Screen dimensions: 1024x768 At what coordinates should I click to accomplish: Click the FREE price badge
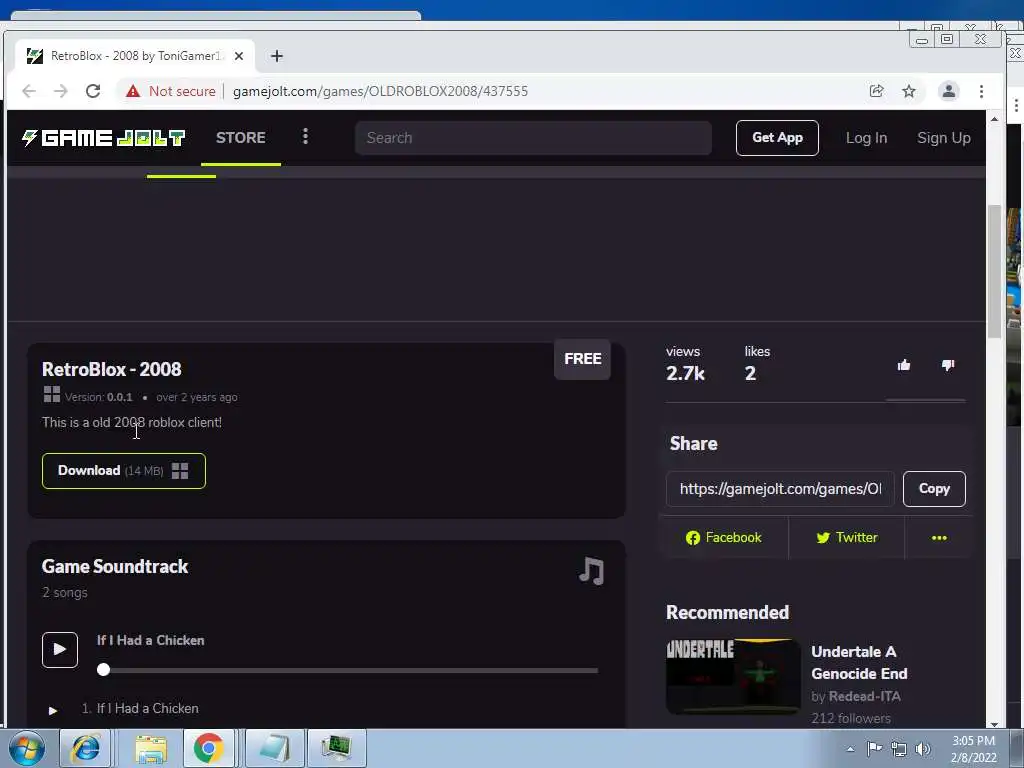[x=583, y=359]
